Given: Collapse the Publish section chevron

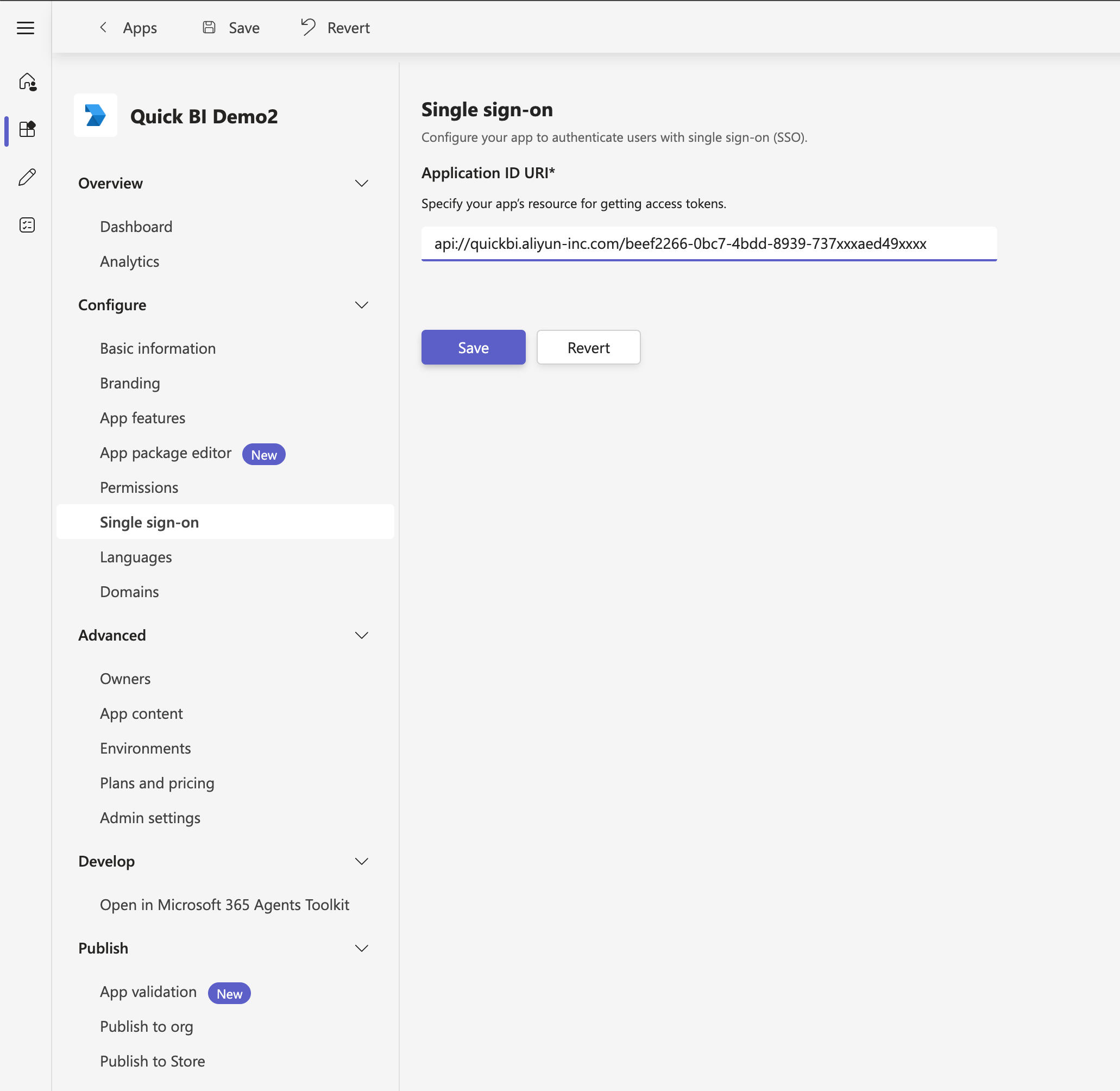Looking at the screenshot, I should (x=361, y=948).
